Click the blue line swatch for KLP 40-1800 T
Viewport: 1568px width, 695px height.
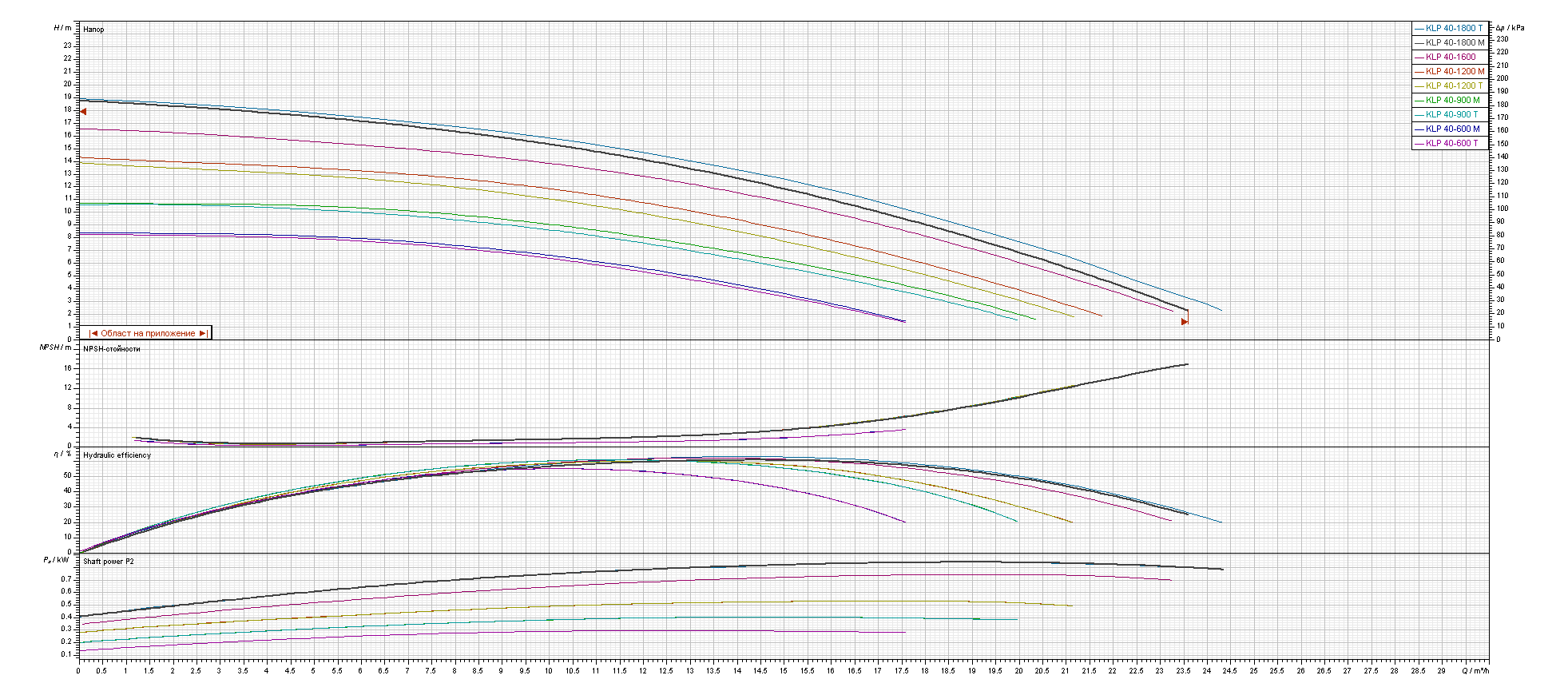(1419, 29)
